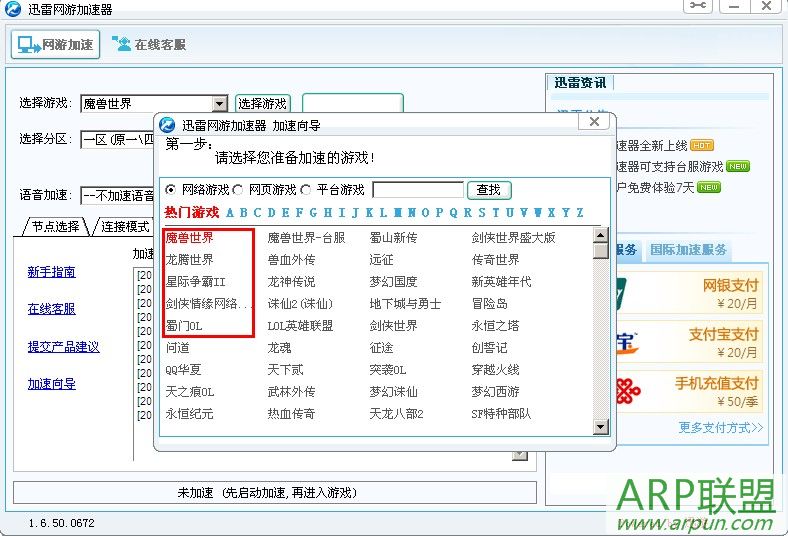Image resolution: width=788 pixels, height=536 pixels.
Task: Choose game 蜀门OL
Action: [184, 326]
